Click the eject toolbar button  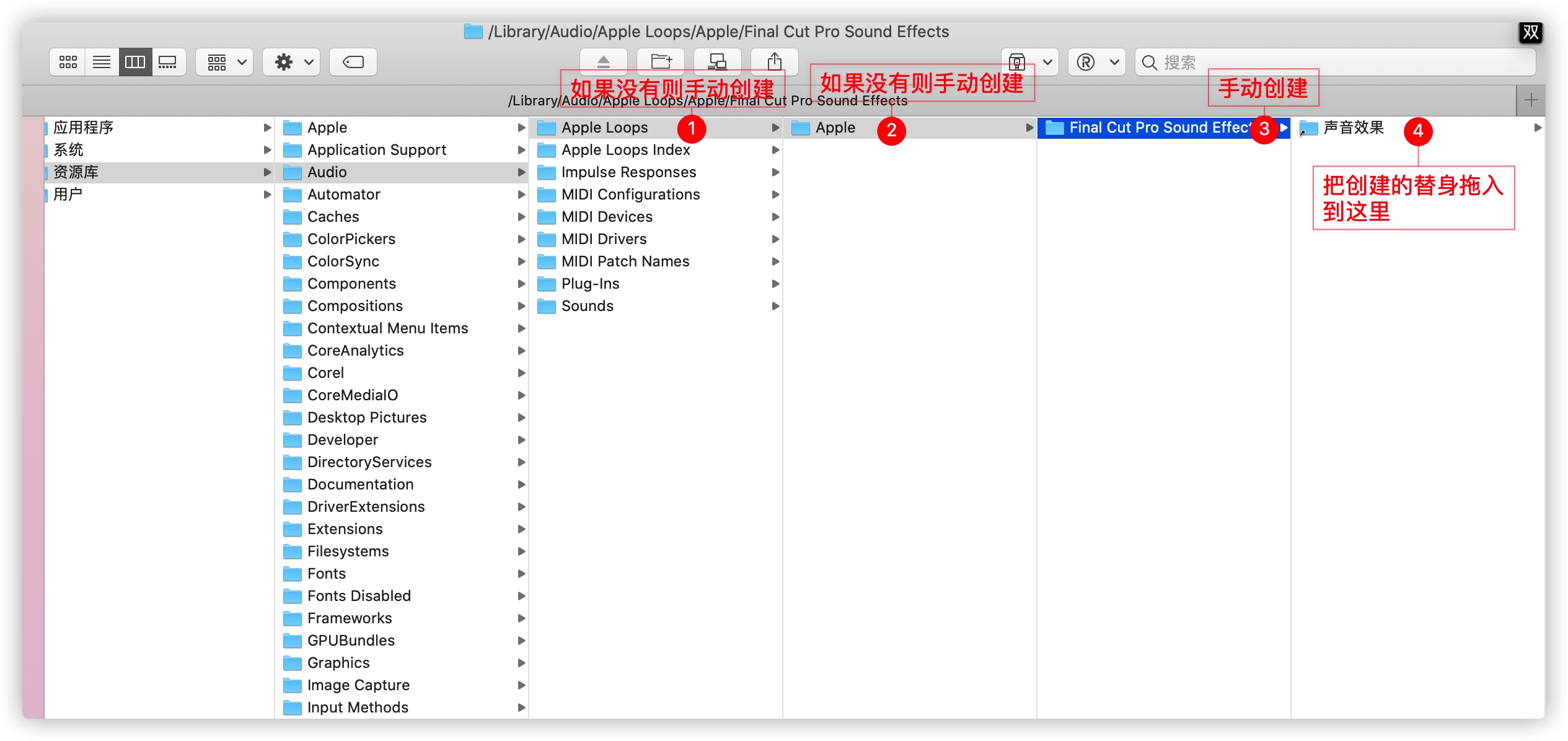coord(603,62)
